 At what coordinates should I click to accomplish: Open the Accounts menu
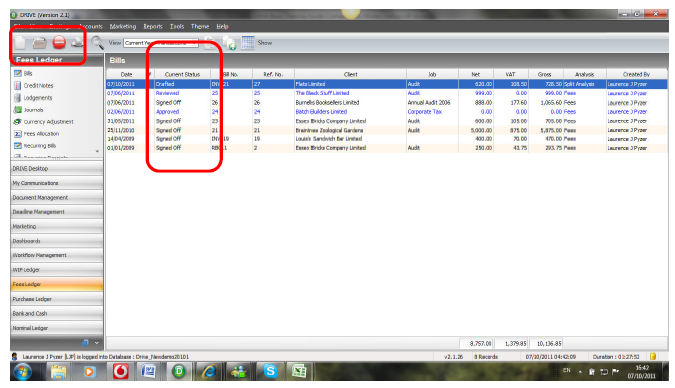tap(90, 26)
